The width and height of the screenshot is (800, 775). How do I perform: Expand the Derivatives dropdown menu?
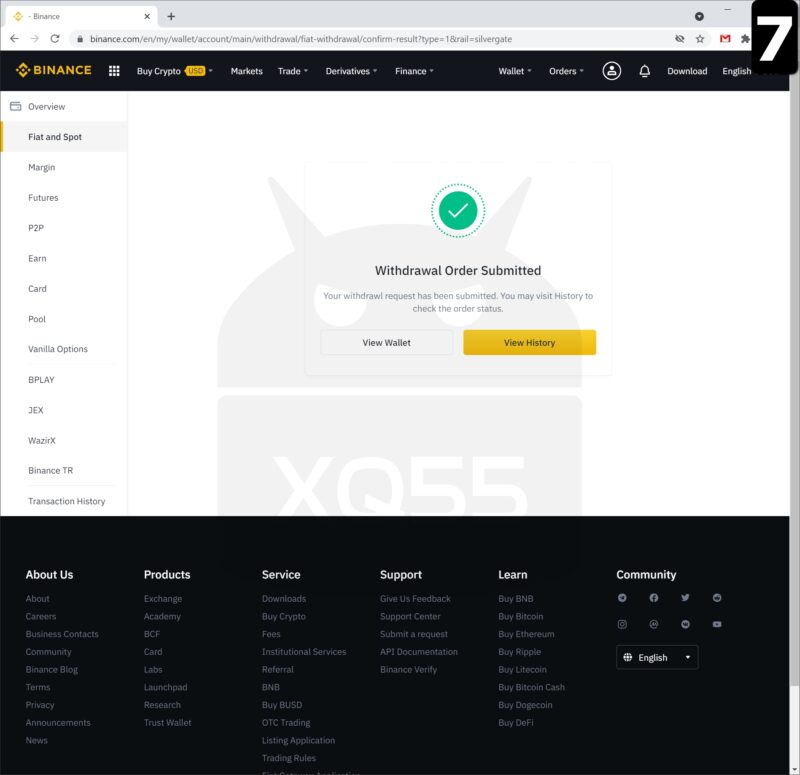pyautogui.click(x=352, y=71)
